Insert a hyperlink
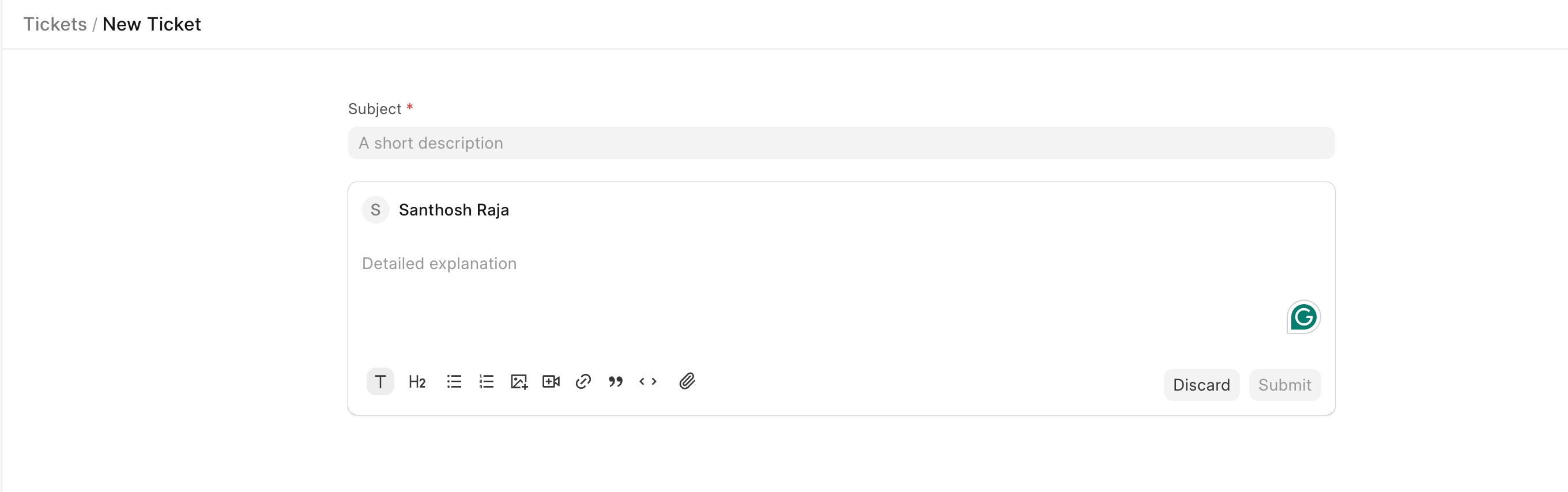The image size is (1568, 492). click(583, 382)
